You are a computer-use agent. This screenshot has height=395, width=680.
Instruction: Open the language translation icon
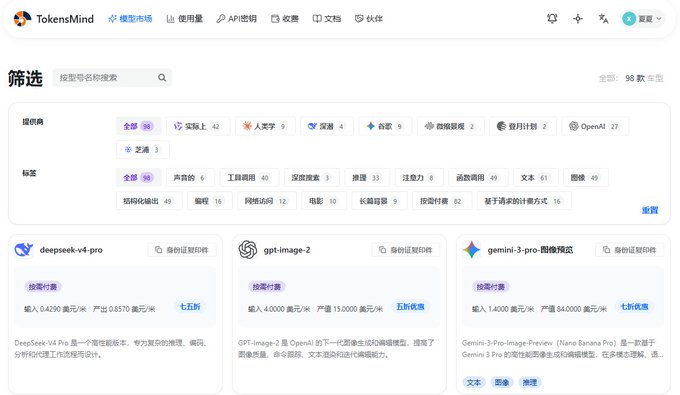pyautogui.click(x=603, y=19)
